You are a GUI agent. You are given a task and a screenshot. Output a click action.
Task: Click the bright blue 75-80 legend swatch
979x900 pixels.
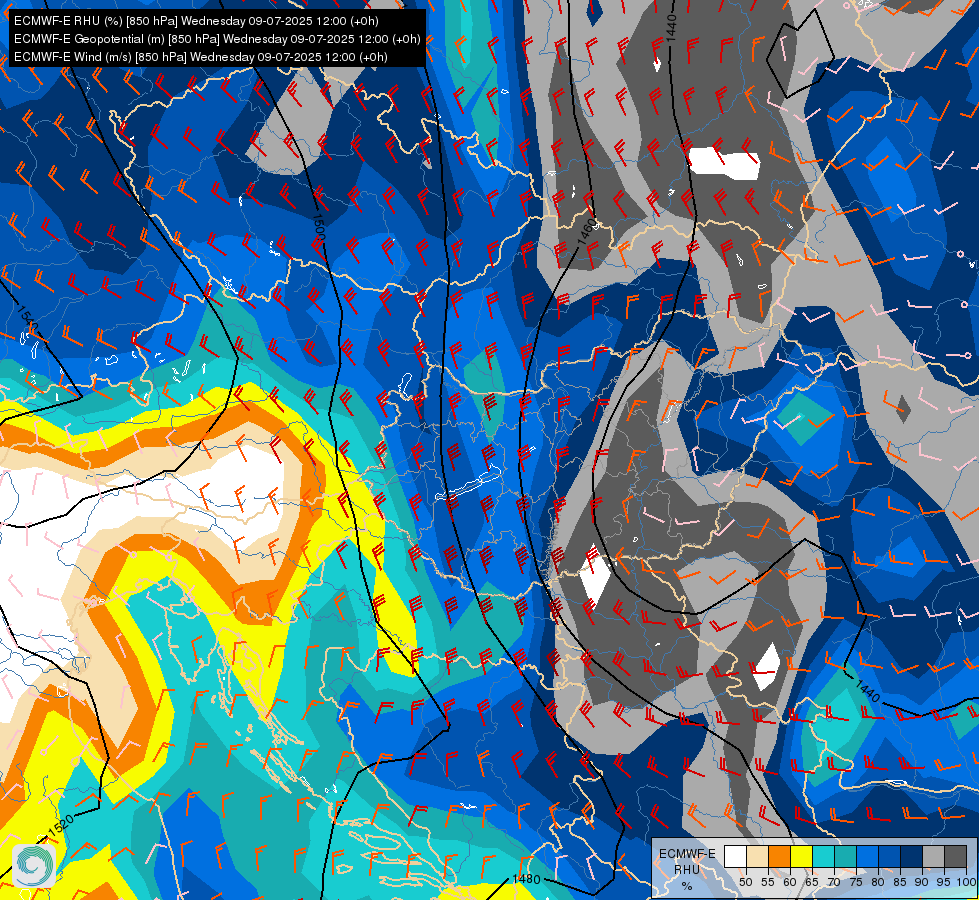point(867,856)
